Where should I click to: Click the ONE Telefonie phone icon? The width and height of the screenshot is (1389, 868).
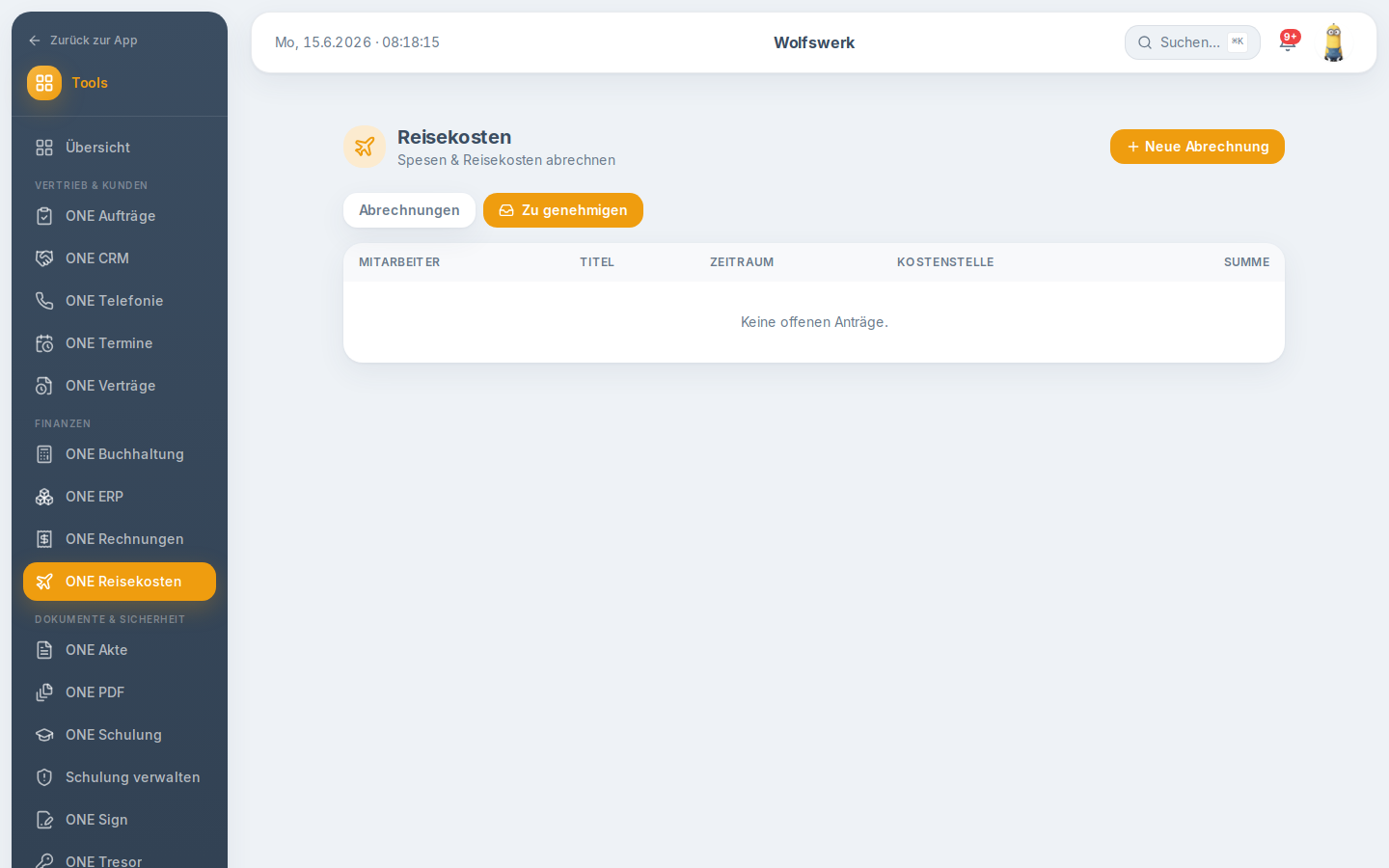[44, 301]
